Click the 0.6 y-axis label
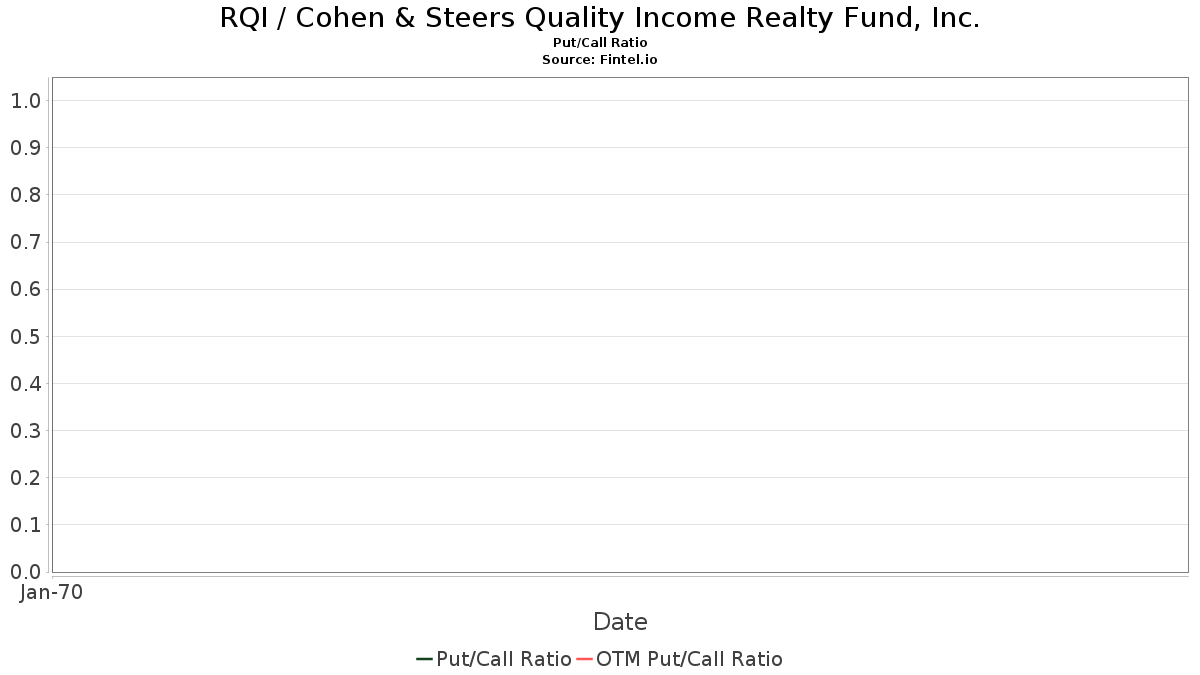This screenshot has width=1200, height=675. point(26,289)
